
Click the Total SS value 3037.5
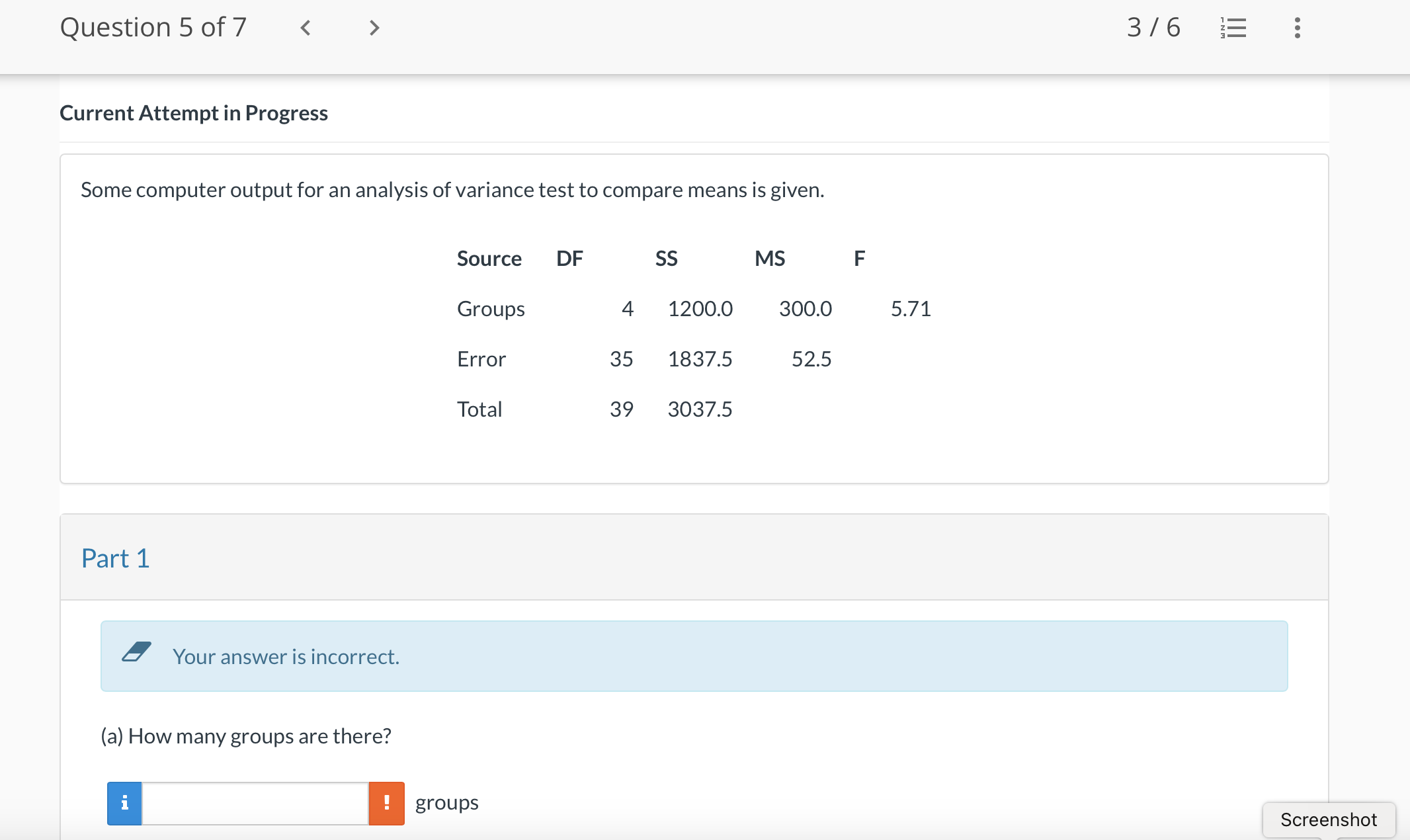700,409
